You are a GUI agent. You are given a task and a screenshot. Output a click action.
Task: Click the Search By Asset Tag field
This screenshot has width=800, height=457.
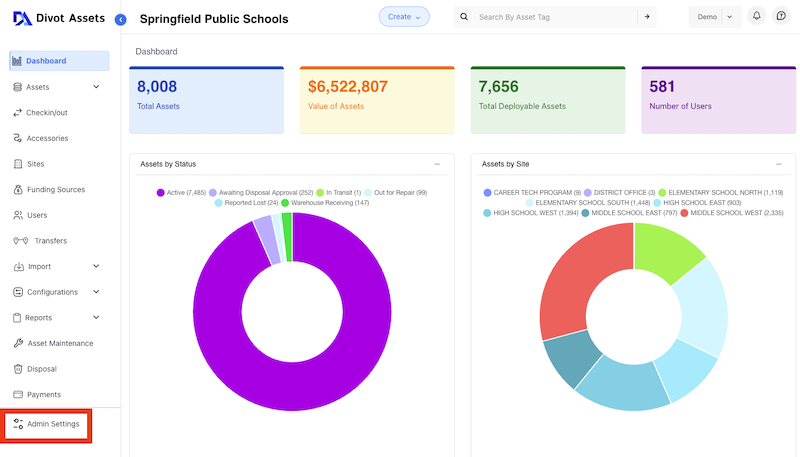click(555, 17)
